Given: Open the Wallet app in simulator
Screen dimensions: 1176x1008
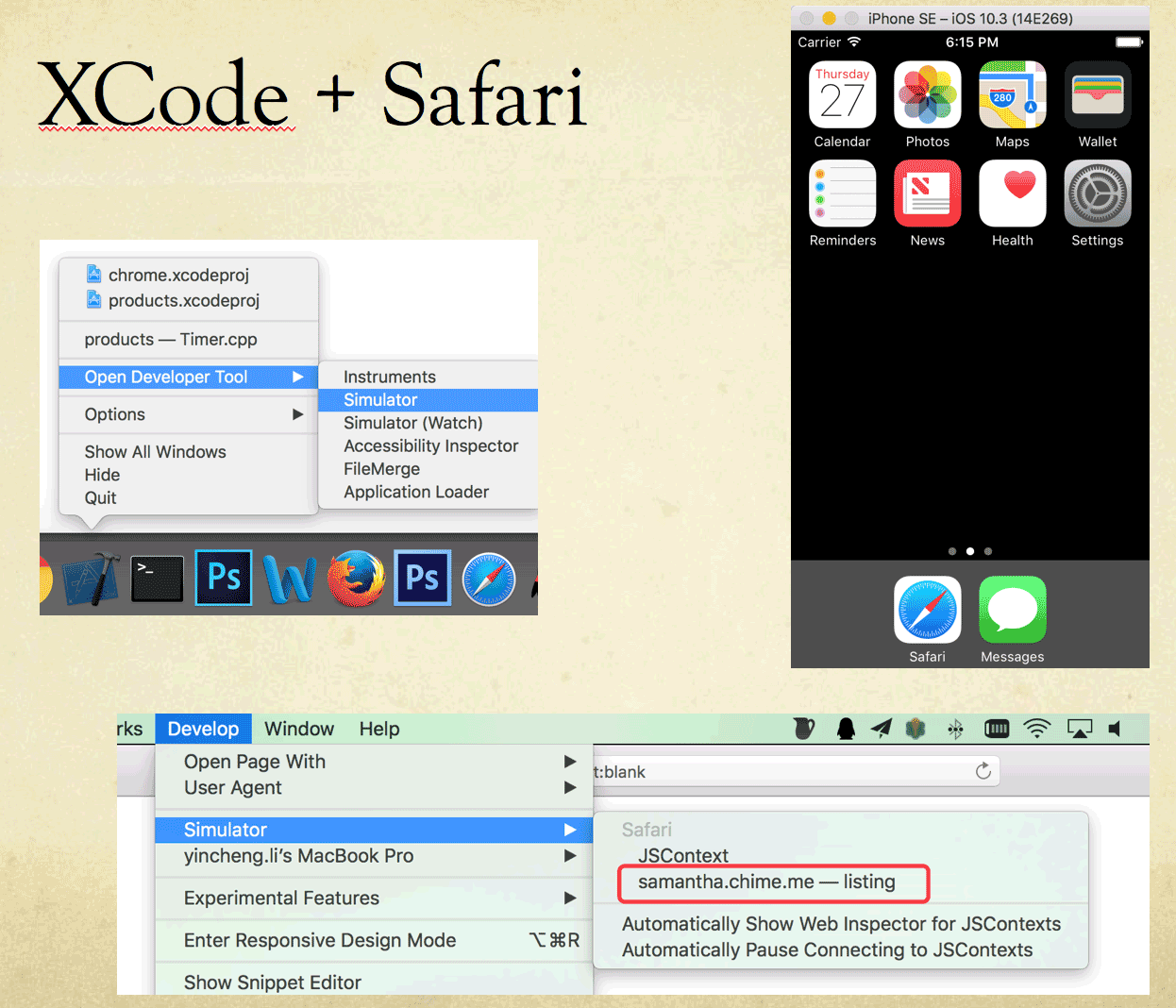Looking at the screenshot, I should click(x=1098, y=95).
